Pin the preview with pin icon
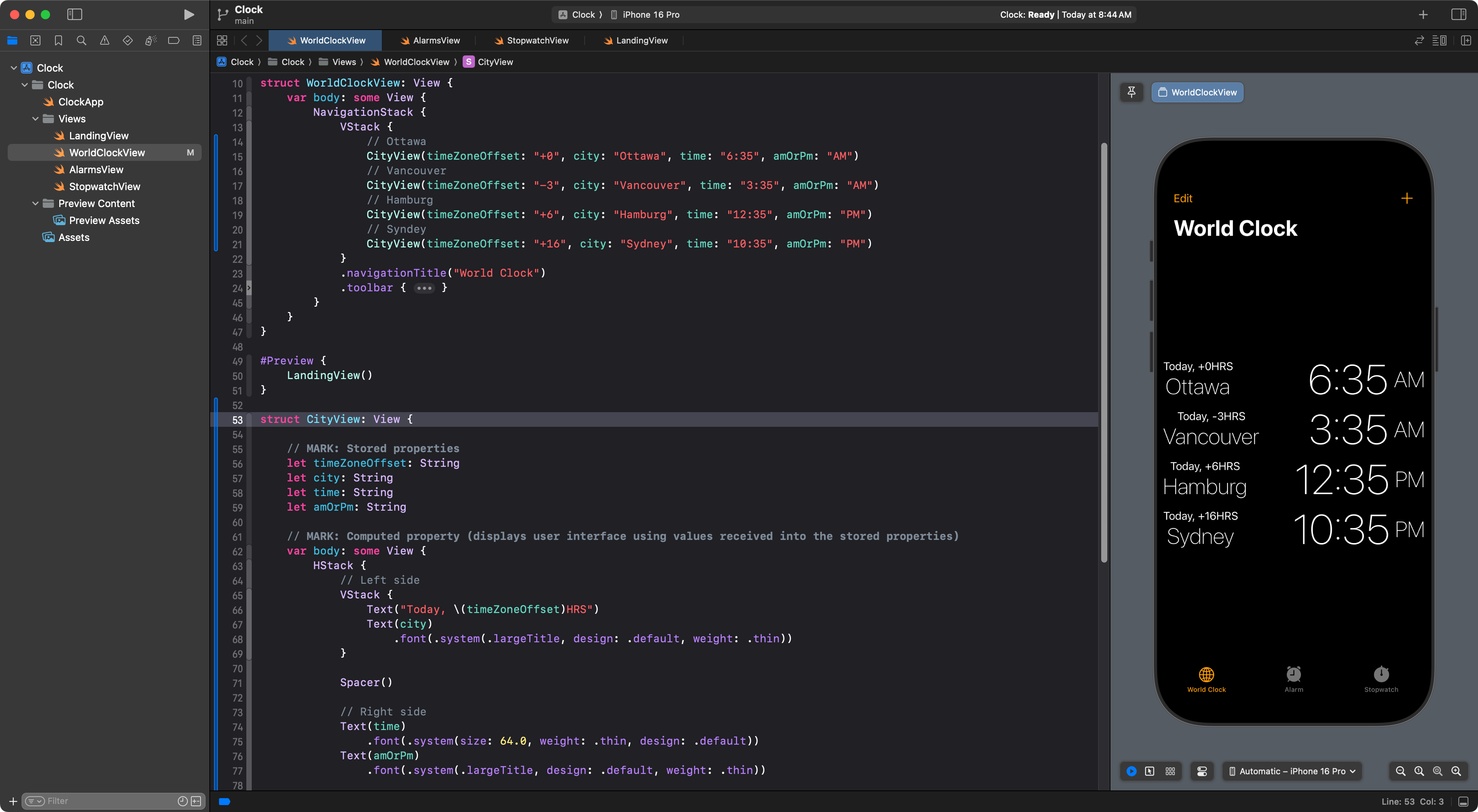1478x812 pixels. [x=1132, y=92]
